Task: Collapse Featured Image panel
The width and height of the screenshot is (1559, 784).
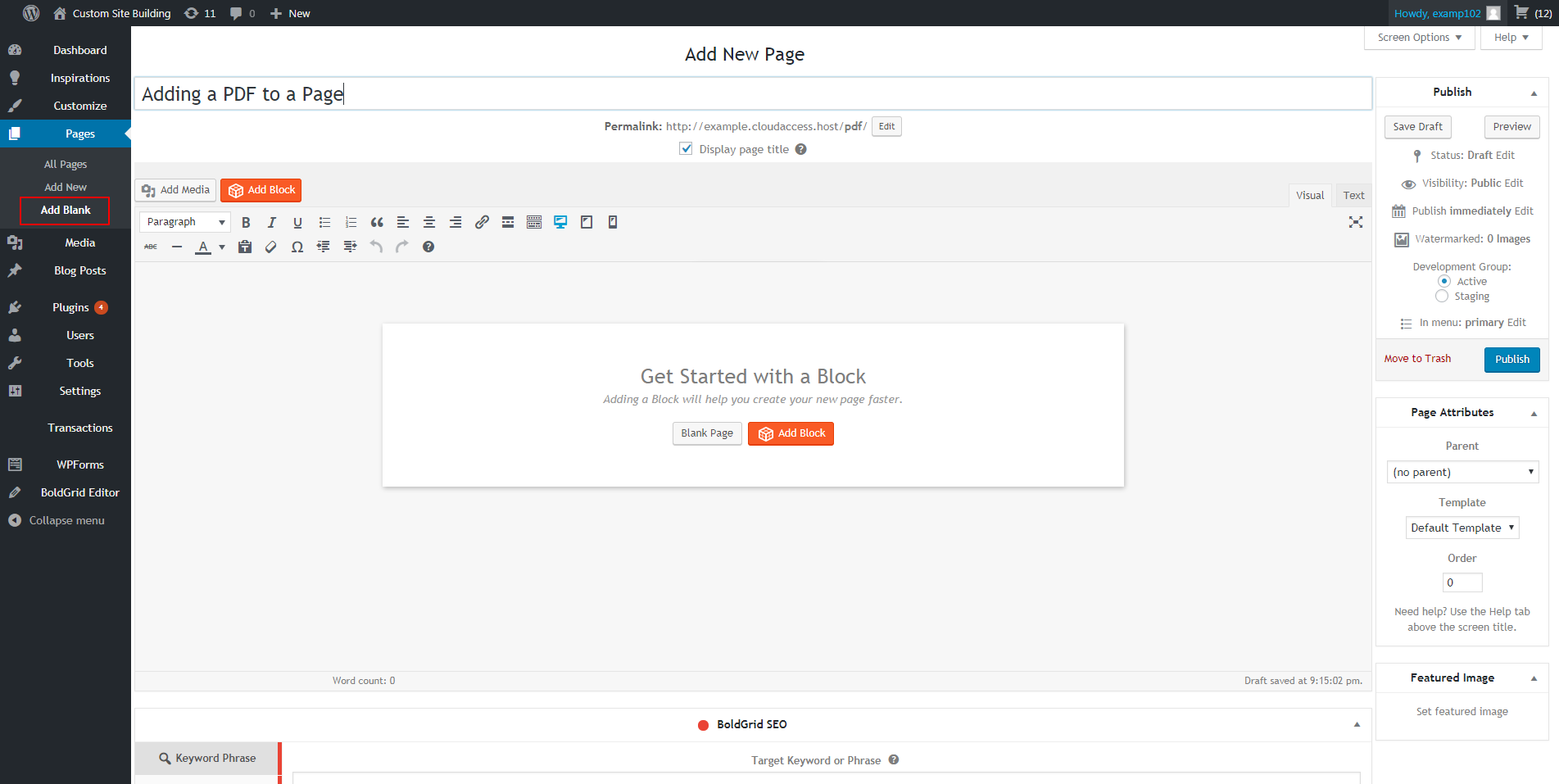Action: (1534, 678)
